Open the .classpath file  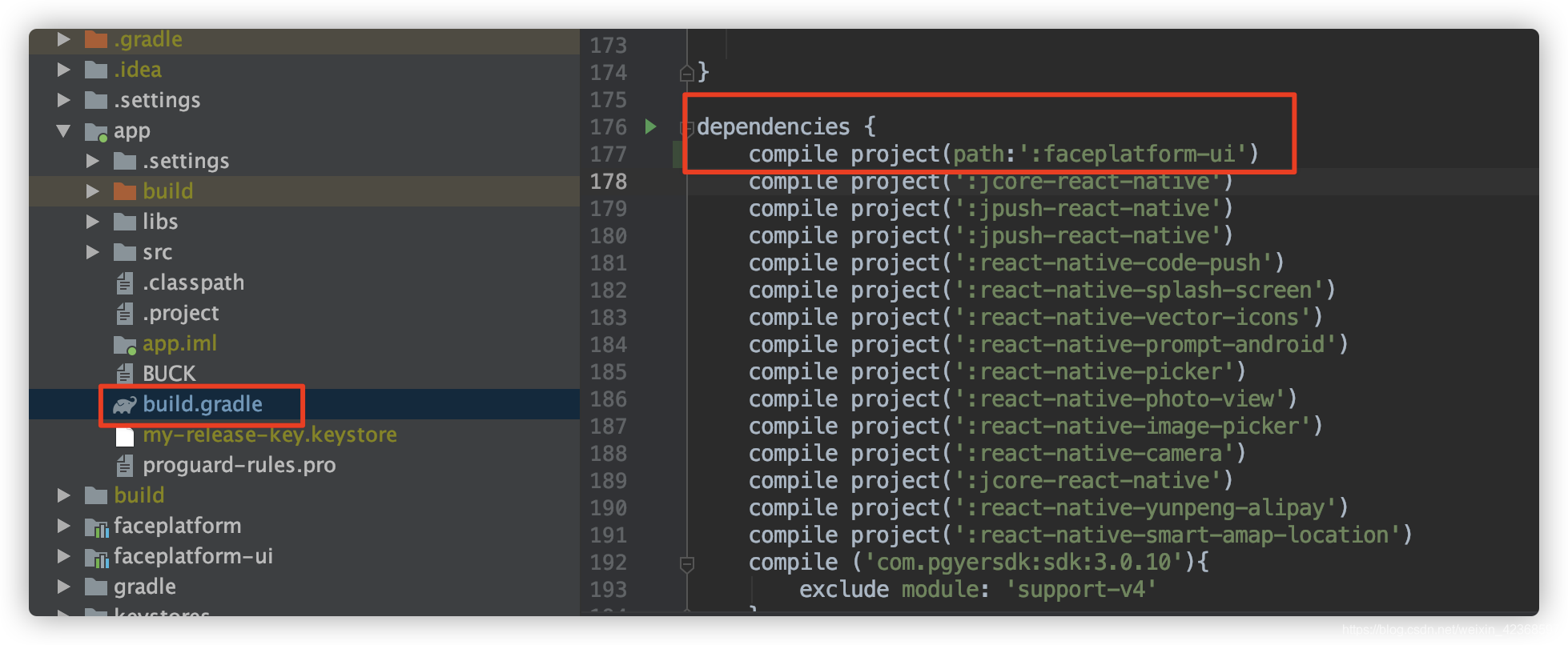point(194,282)
